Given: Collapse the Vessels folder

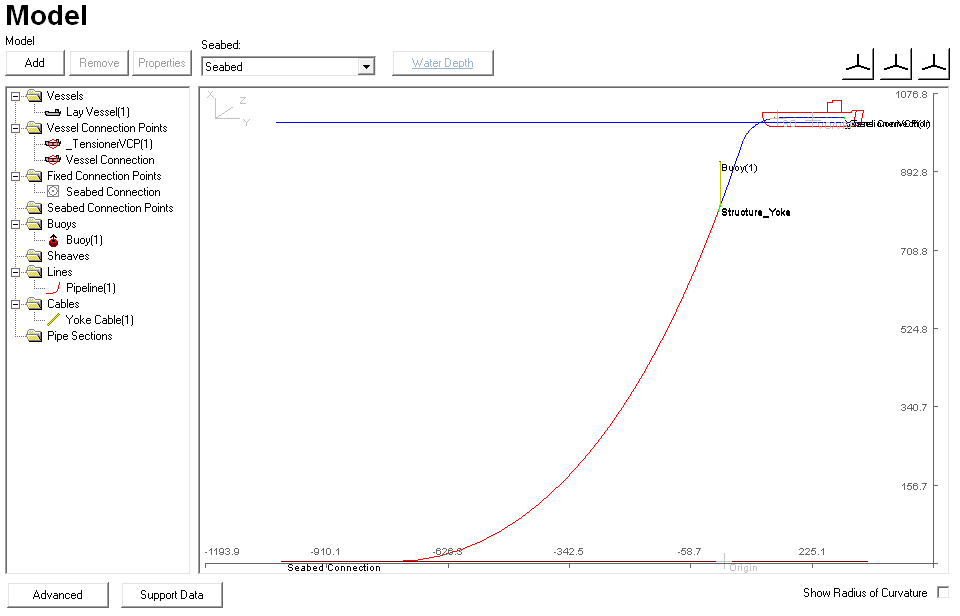Looking at the screenshot, I should [16, 96].
